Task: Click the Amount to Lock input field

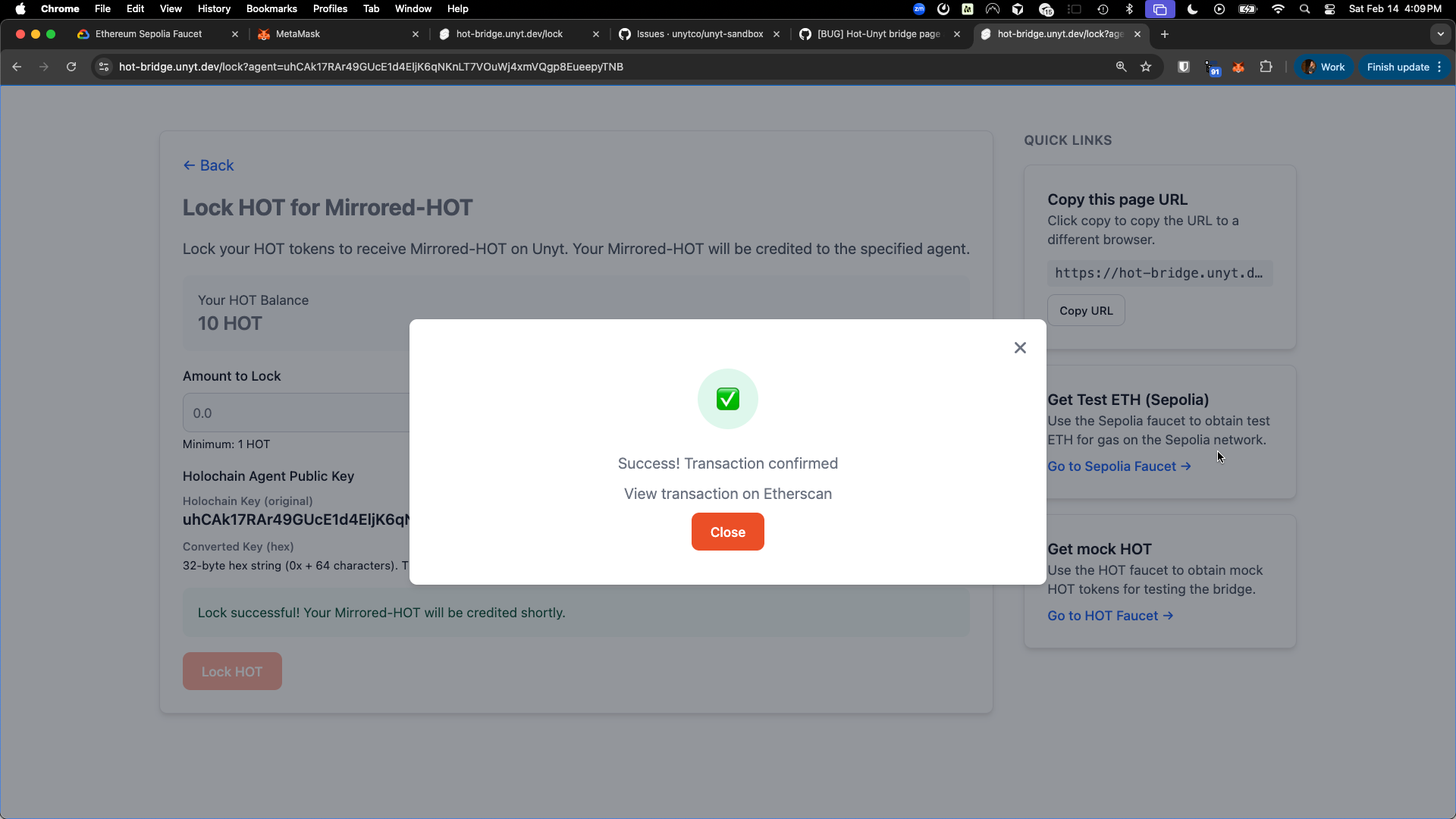Action: point(296,413)
